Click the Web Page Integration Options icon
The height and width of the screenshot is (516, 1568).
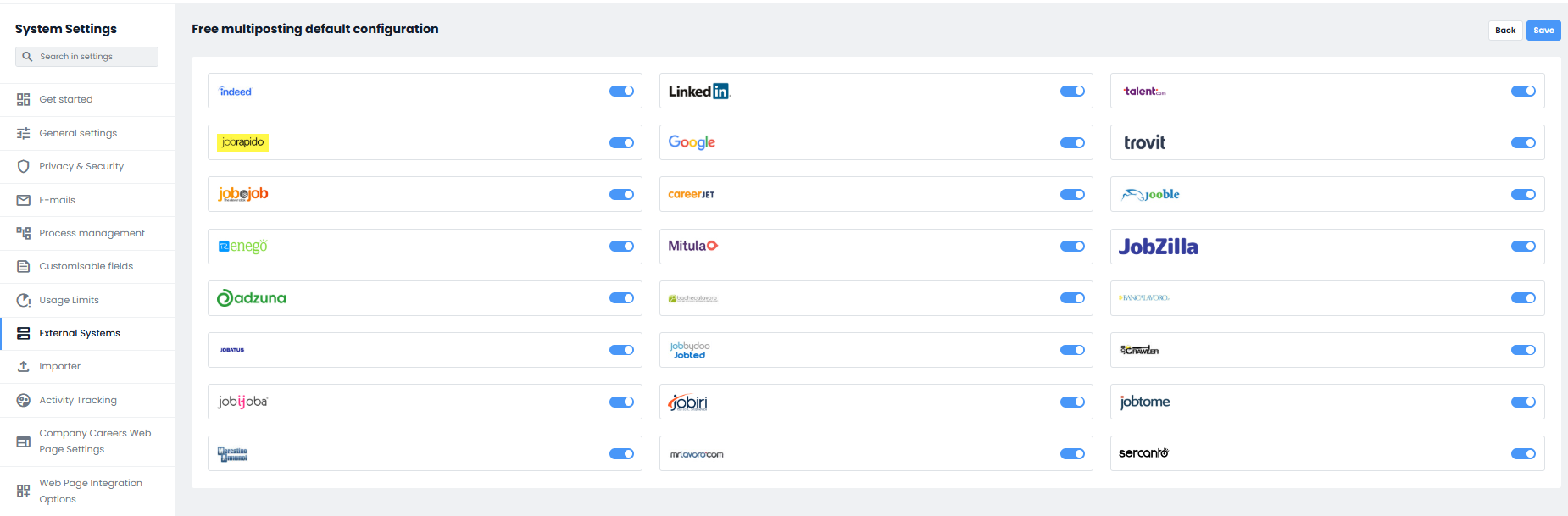pyautogui.click(x=24, y=491)
